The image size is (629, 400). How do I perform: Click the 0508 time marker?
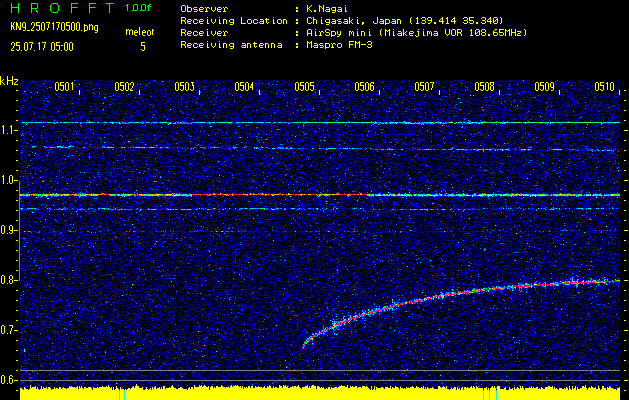(484, 87)
